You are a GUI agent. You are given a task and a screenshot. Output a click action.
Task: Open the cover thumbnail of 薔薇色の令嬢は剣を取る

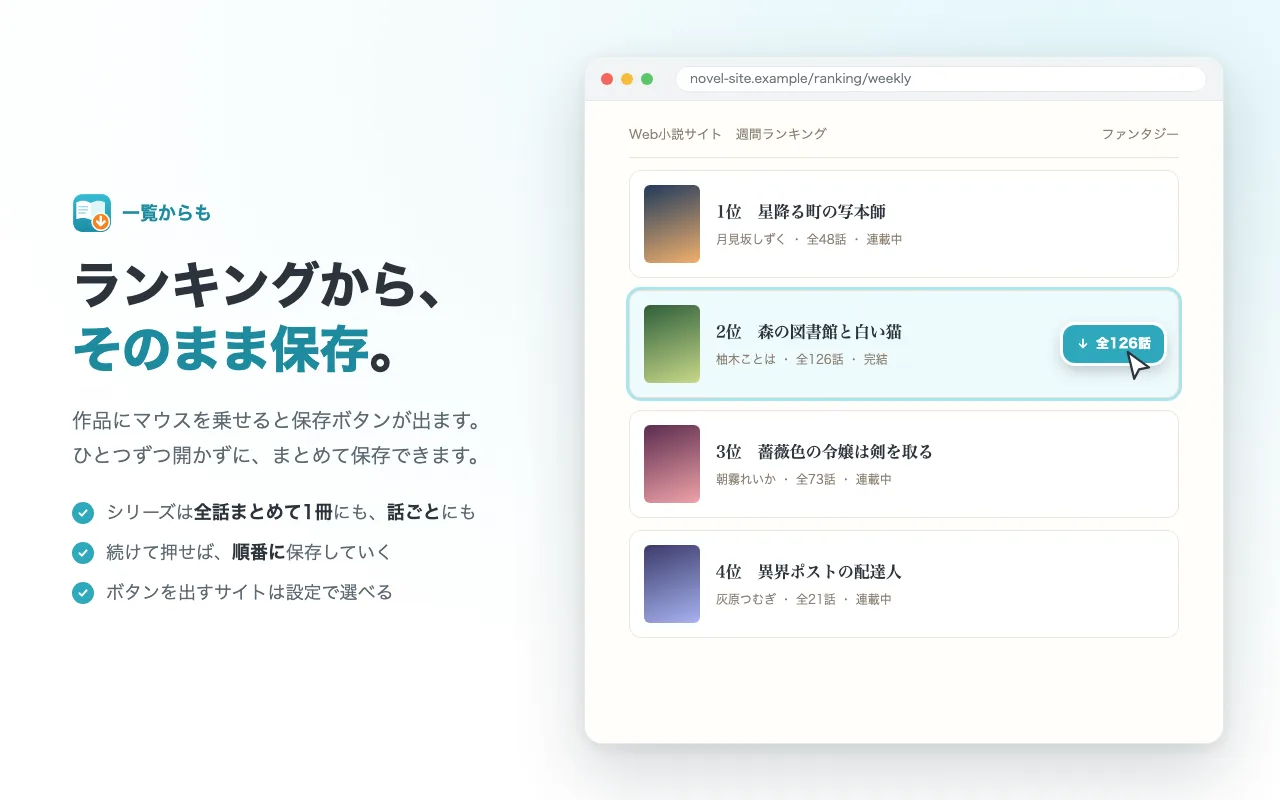[x=672, y=464]
